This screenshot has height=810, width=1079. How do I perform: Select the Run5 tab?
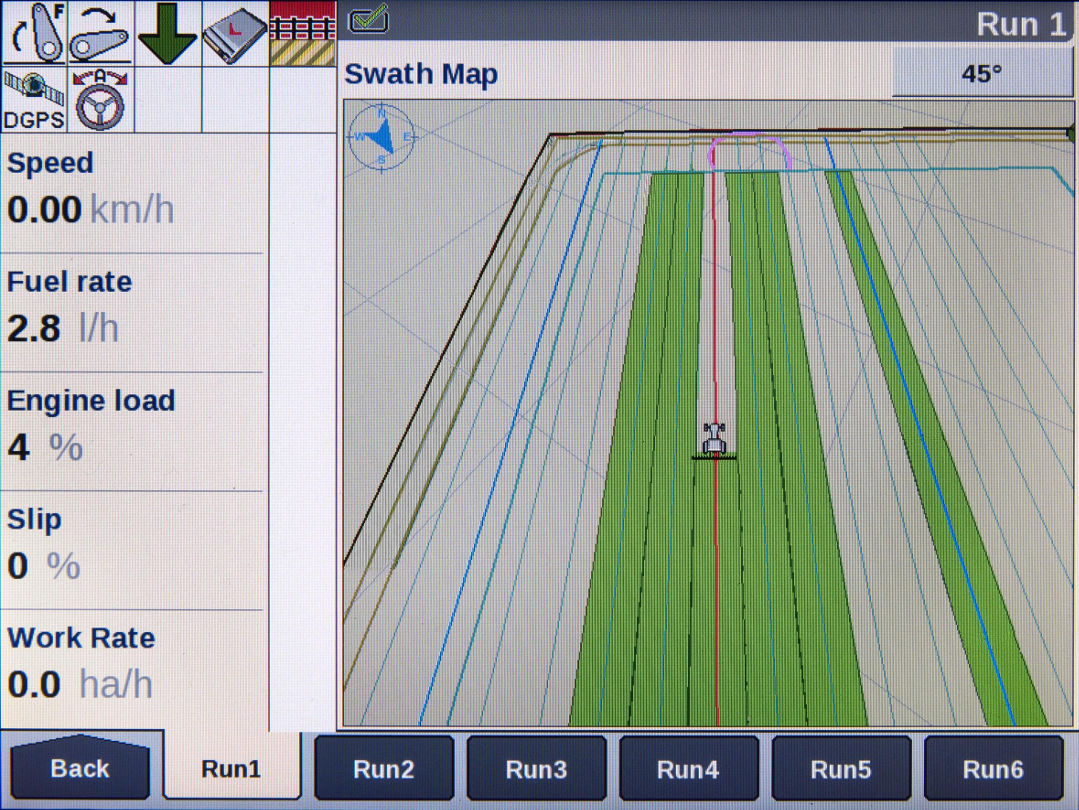coord(840,769)
